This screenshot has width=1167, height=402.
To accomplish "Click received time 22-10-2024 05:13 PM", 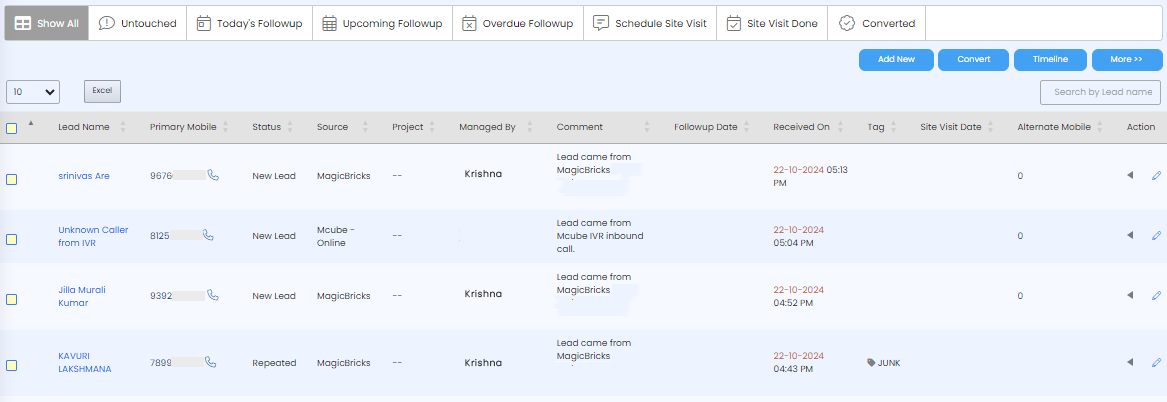I will (x=810, y=176).
